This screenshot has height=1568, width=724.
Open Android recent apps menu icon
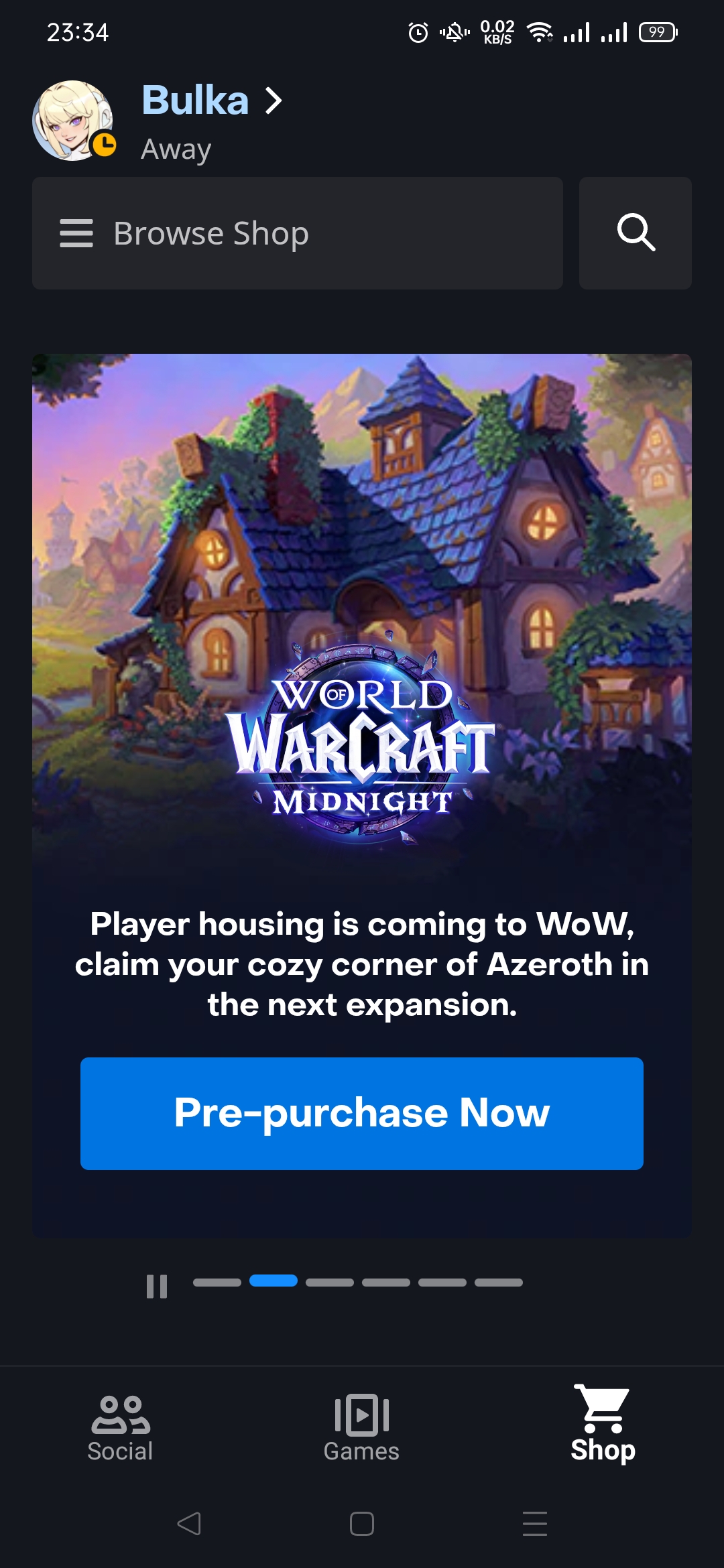coord(535,1524)
